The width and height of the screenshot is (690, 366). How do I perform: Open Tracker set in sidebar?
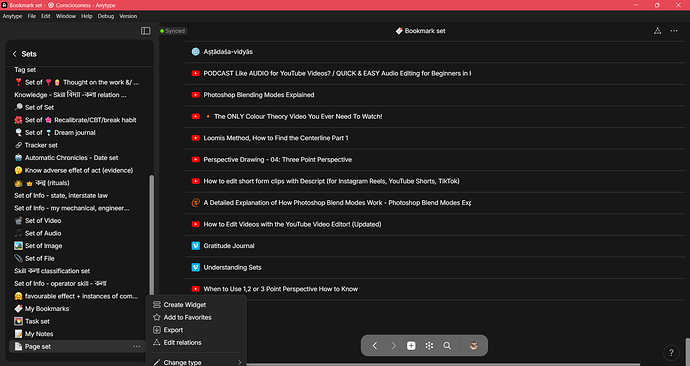41,145
